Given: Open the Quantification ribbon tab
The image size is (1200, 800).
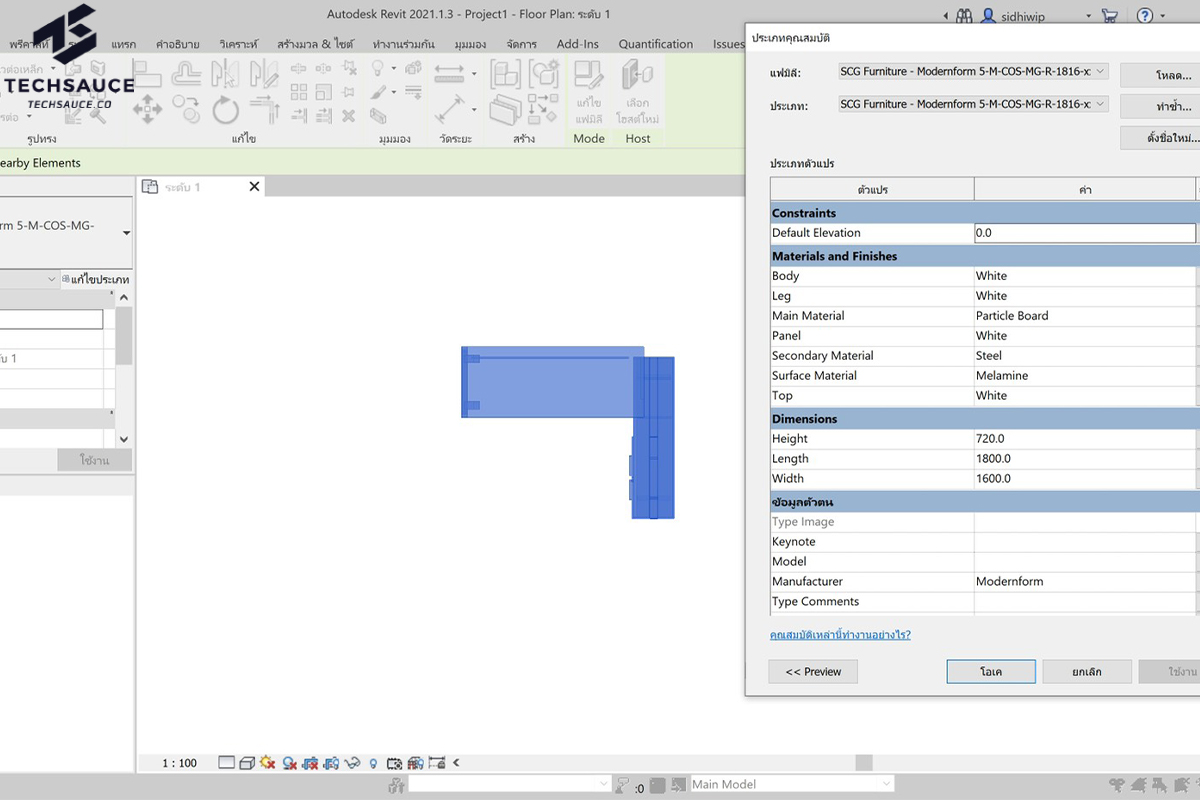Looking at the screenshot, I should [x=656, y=44].
